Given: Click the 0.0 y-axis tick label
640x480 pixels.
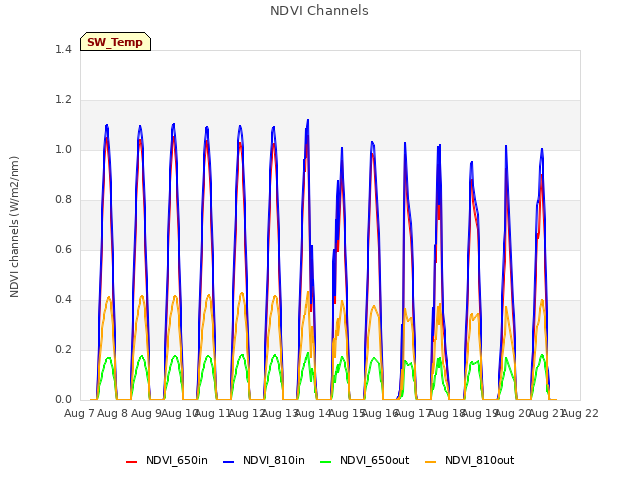Looking at the screenshot, I should (x=63, y=400).
